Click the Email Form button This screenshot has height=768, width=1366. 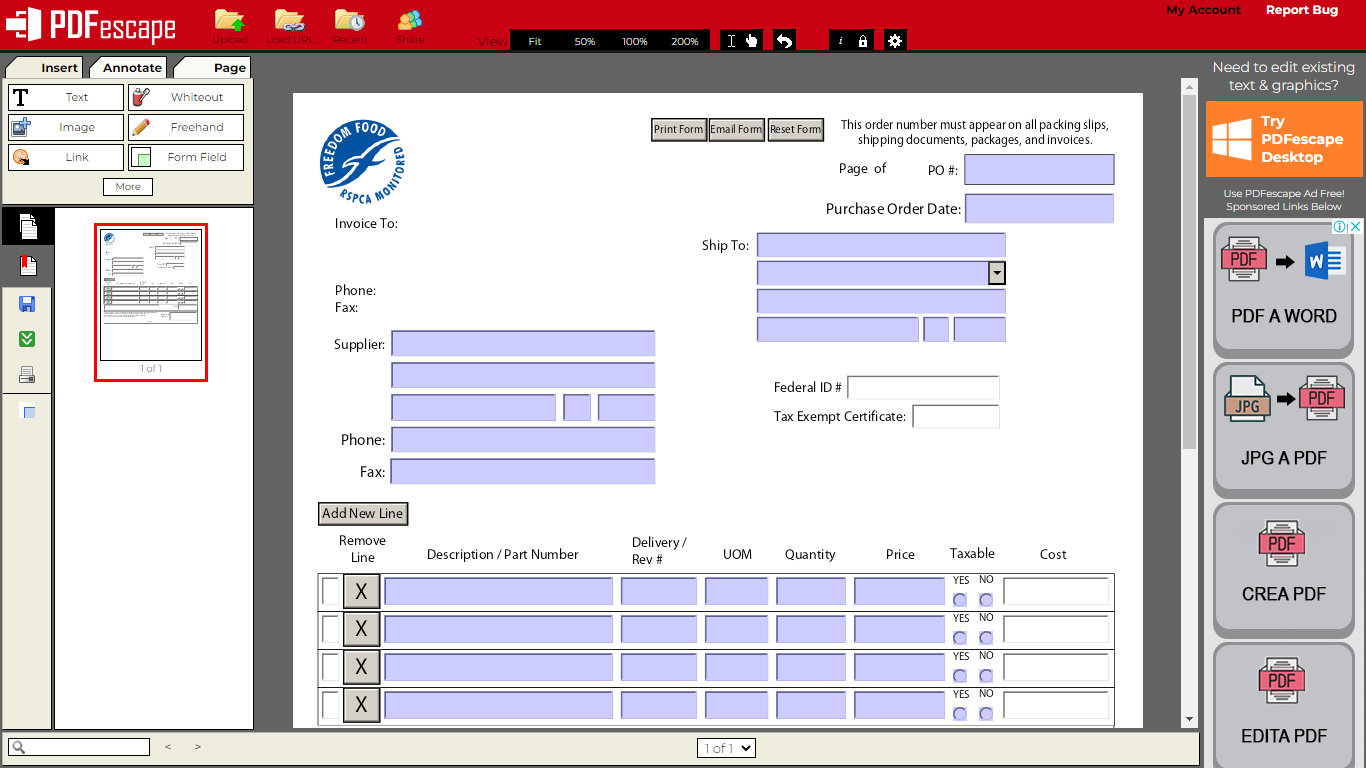pos(736,129)
